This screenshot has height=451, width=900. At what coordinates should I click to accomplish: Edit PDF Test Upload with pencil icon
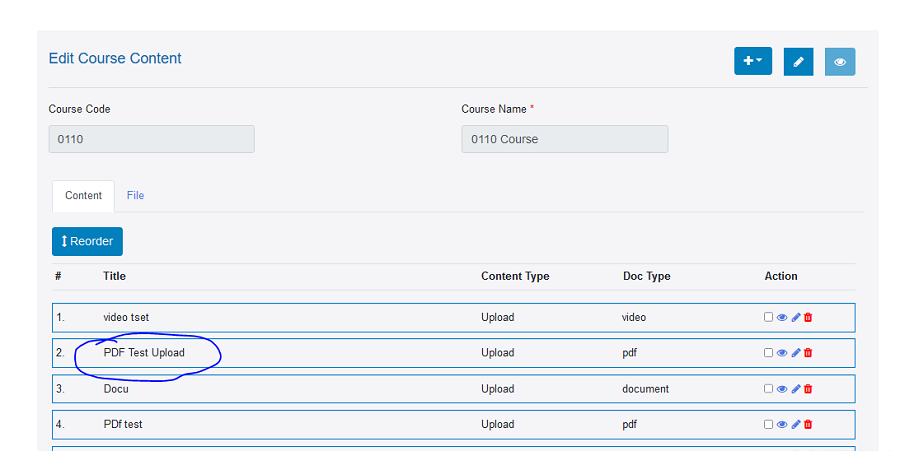pos(796,353)
